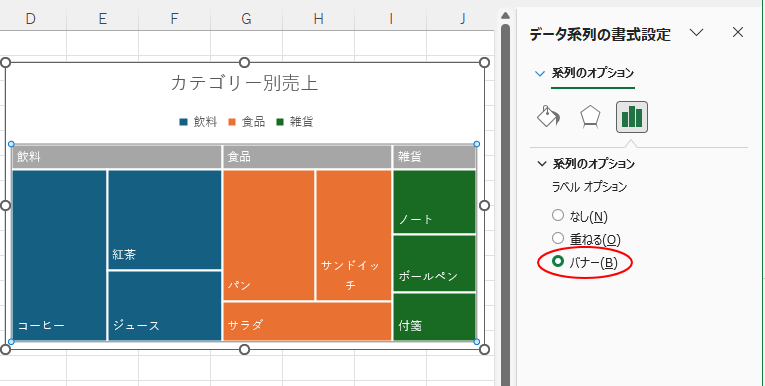Click the ラベル オプション heading text
The image size is (765, 386).
[x=589, y=187]
